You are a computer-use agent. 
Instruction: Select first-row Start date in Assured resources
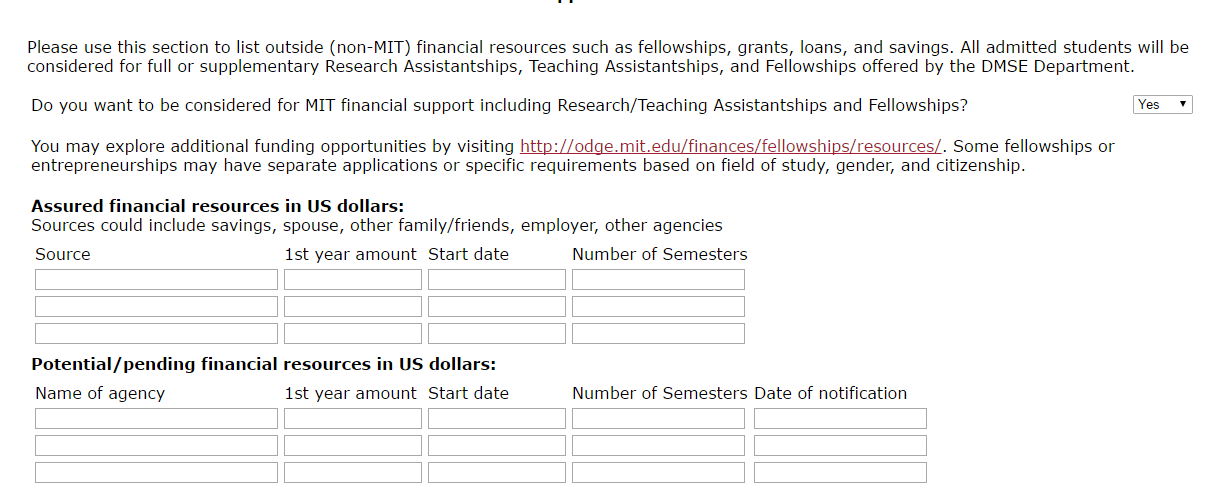click(497, 280)
